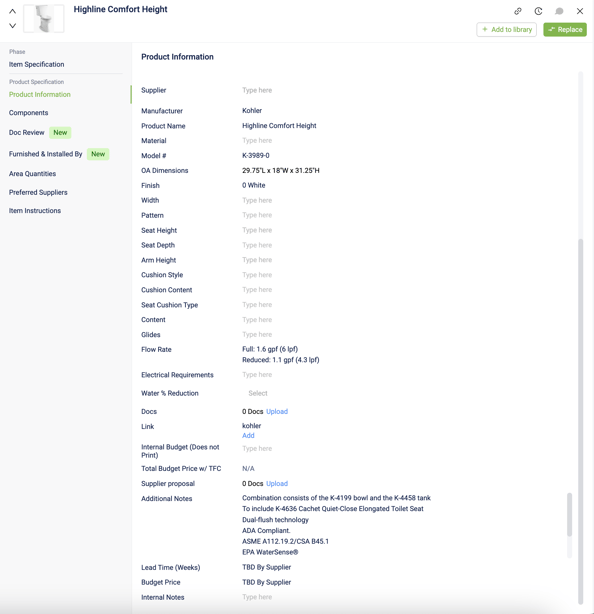Viewport: 594px width, 614px height.
Task: Open the comments bubble icon
Action: point(559,11)
